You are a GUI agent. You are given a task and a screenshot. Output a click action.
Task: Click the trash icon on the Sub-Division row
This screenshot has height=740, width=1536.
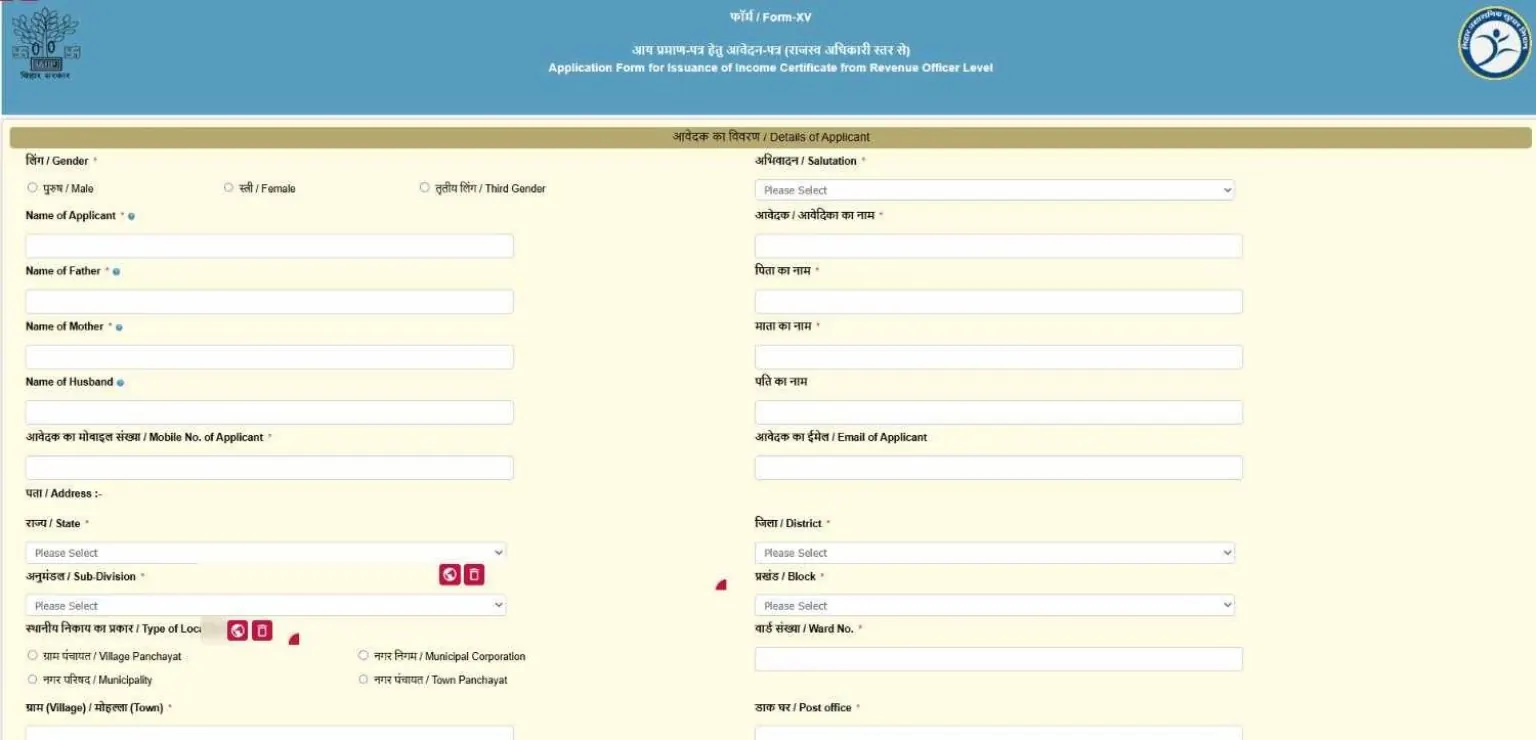[x=474, y=575]
